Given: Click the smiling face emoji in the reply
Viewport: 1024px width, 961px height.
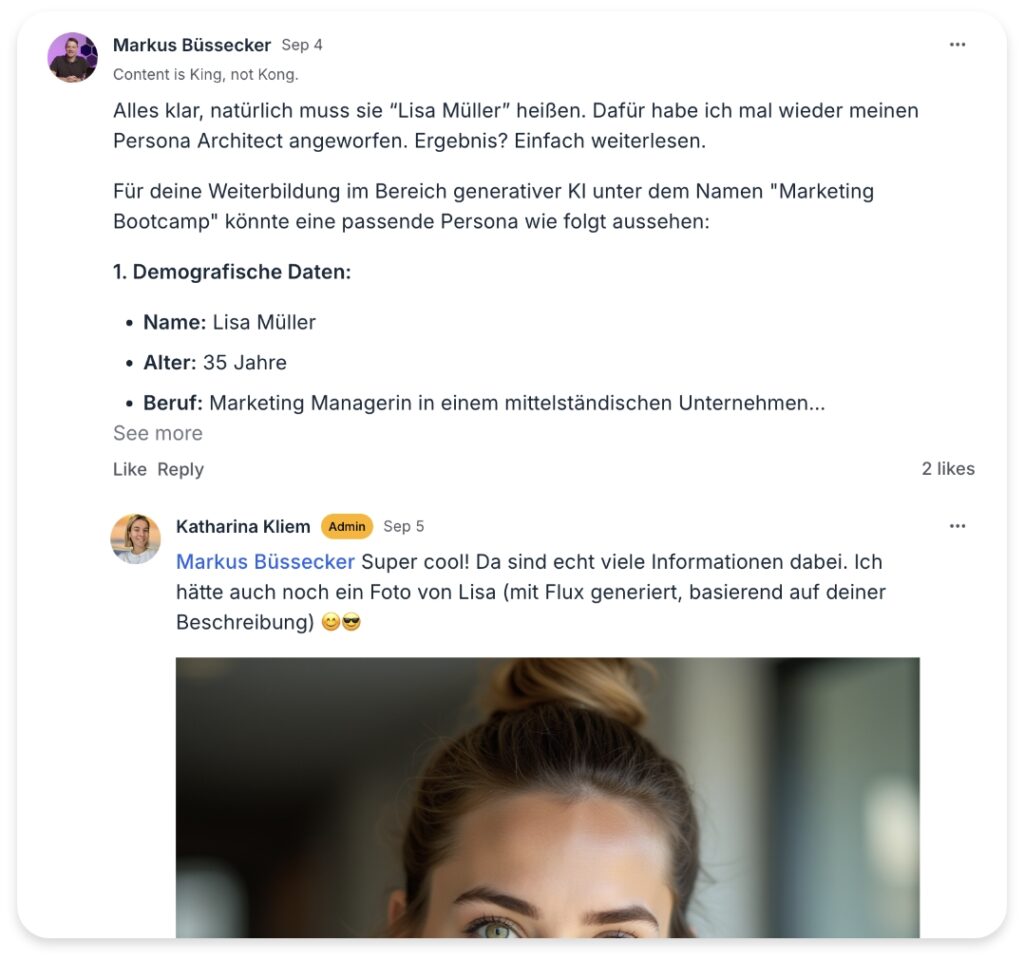Looking at the screenshot, I should [x=331, y=622].
